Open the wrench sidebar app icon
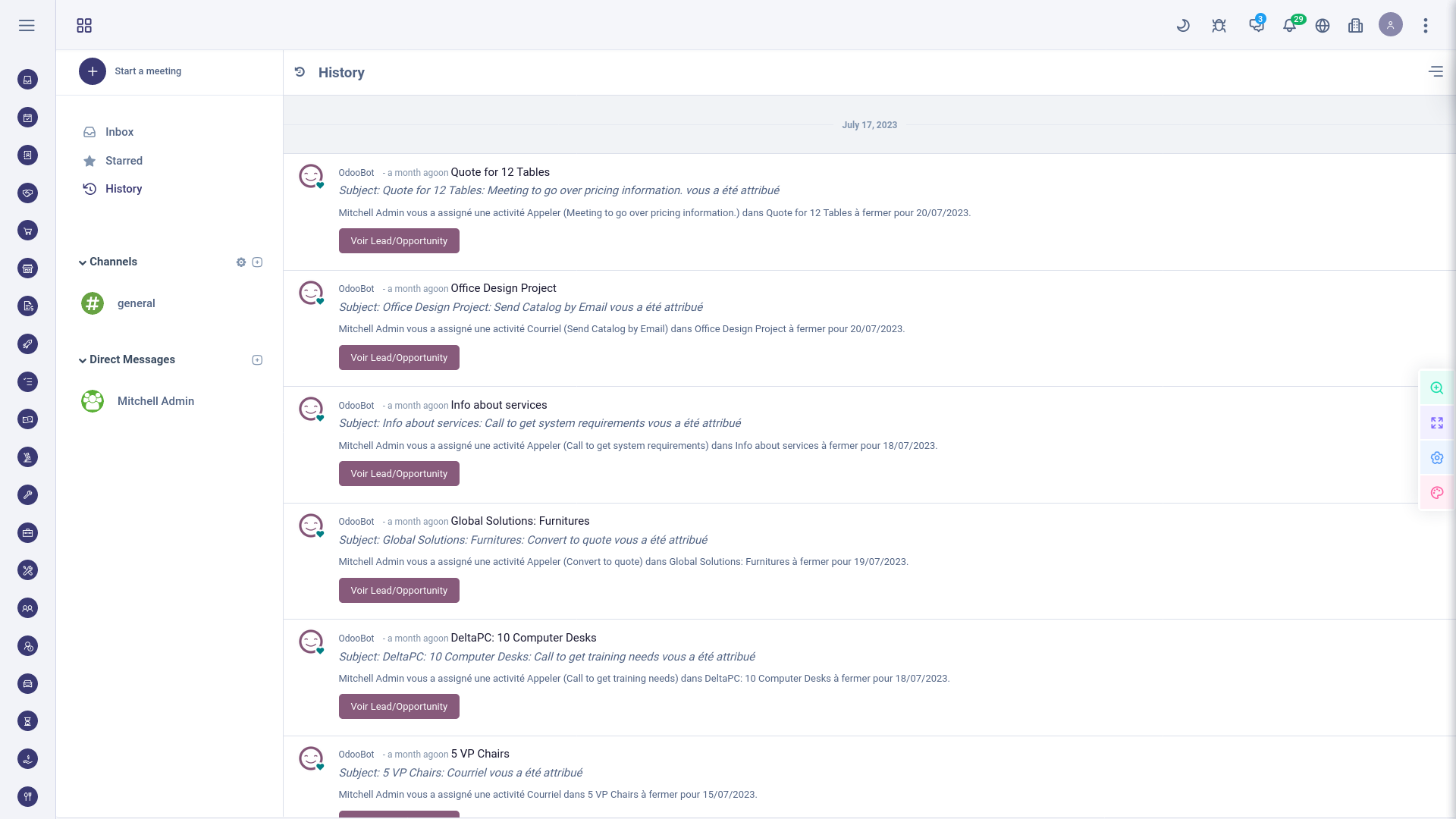Viewport: 1456px width, 819px height. (x=27, y=495)
